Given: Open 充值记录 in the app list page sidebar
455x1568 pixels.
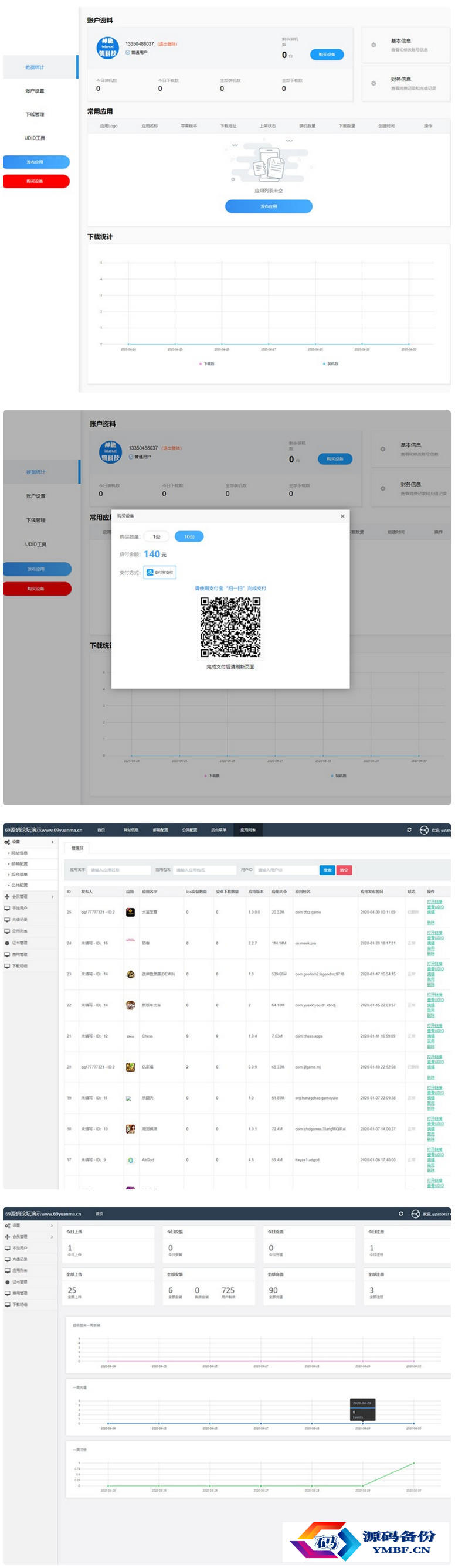Looking at the screenshot, I should 19,920.
